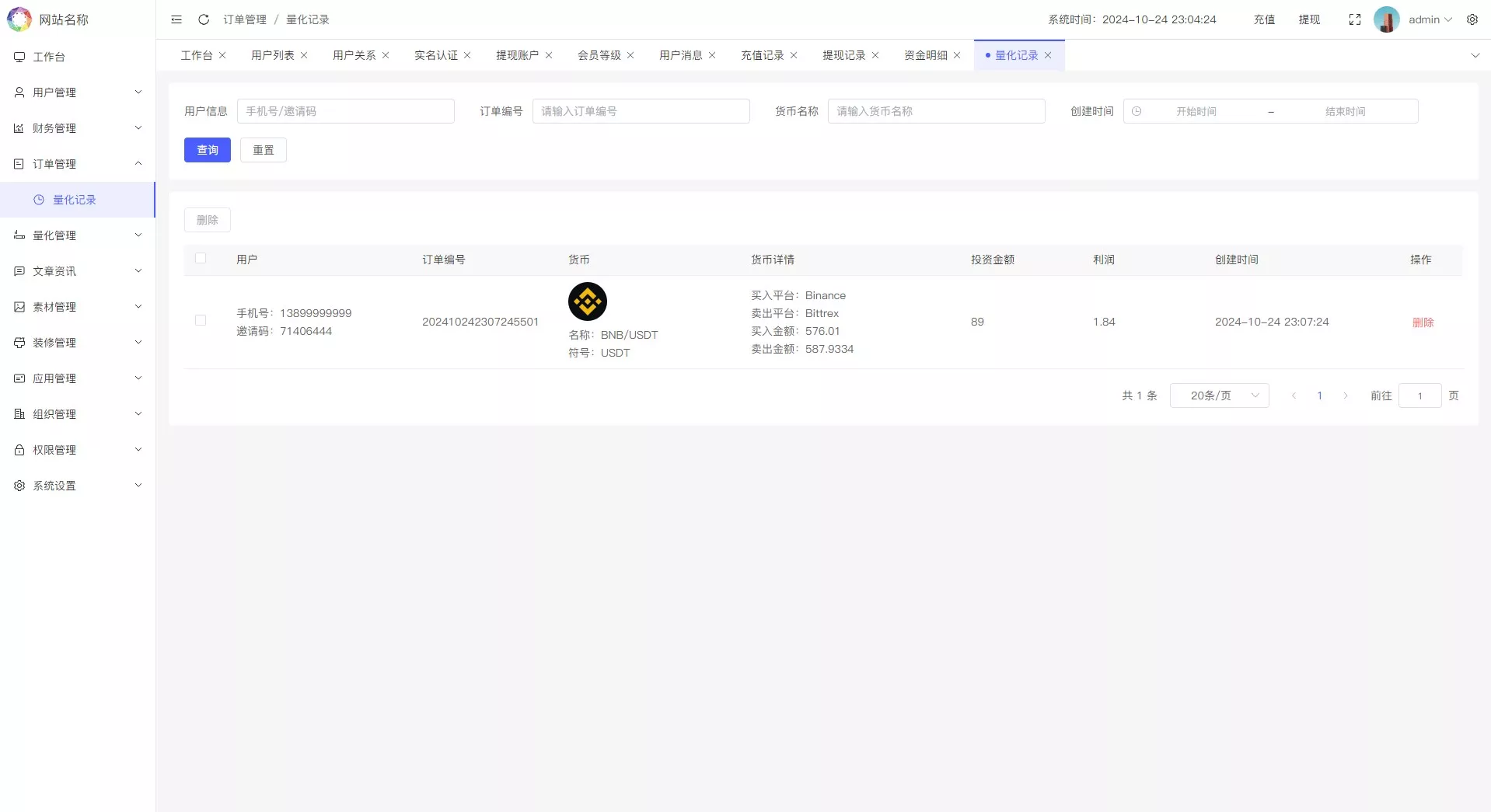This screenshot has height=812, width=1491.
Task: Select the 量化管理 sidebar icon
Action: 19,235
